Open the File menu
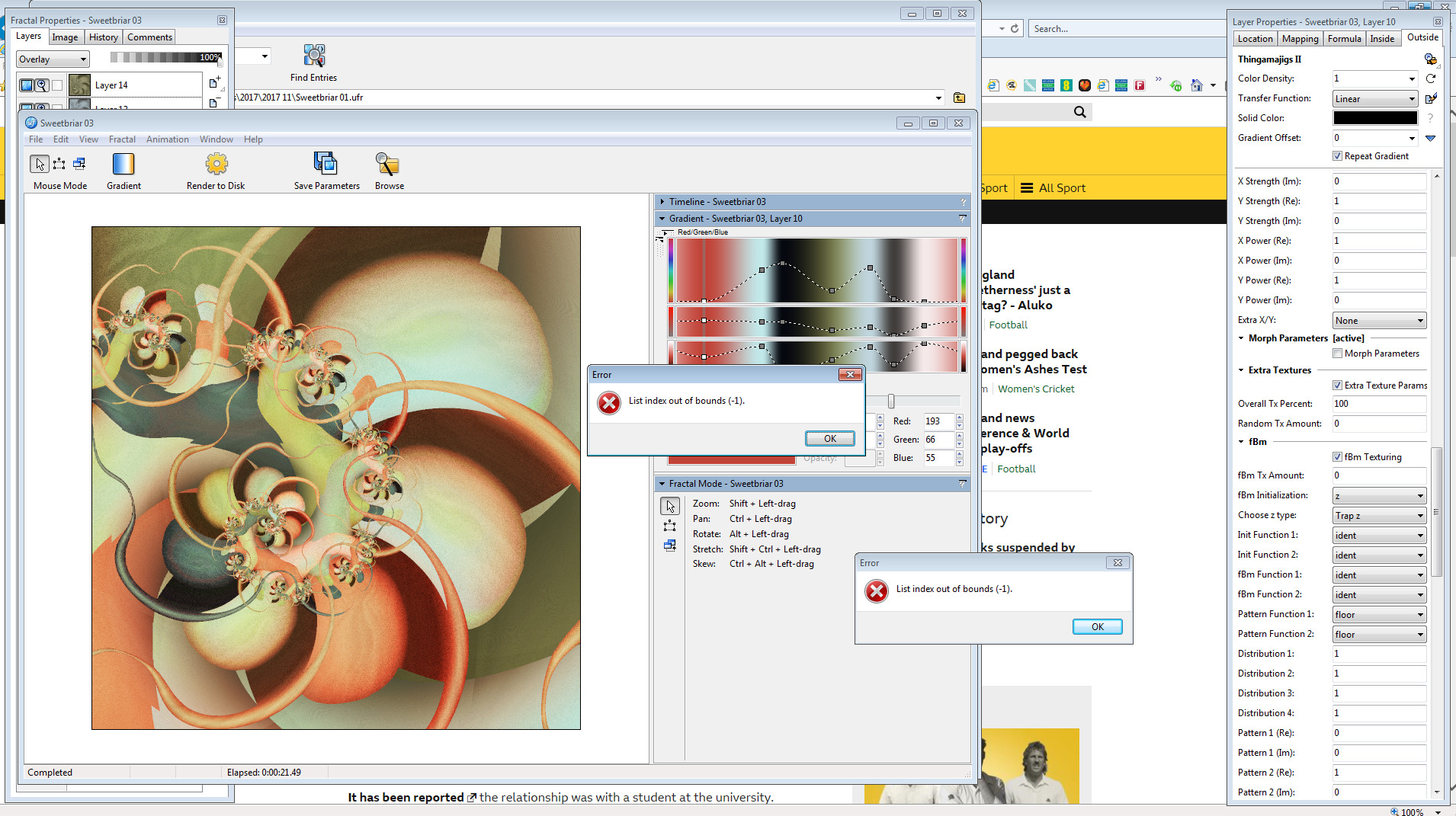1456x816 pixels. [36, 139]
